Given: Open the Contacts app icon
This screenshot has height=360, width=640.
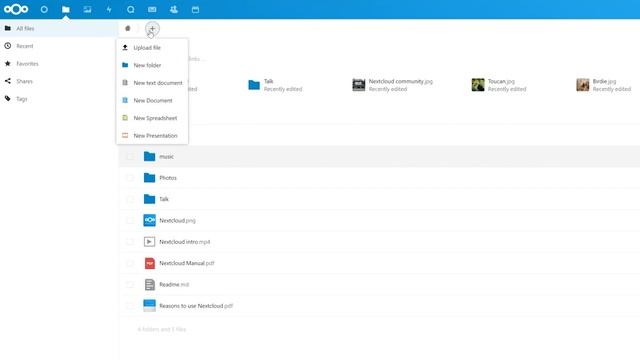Looking at the screenshot, I should point(174,9).
